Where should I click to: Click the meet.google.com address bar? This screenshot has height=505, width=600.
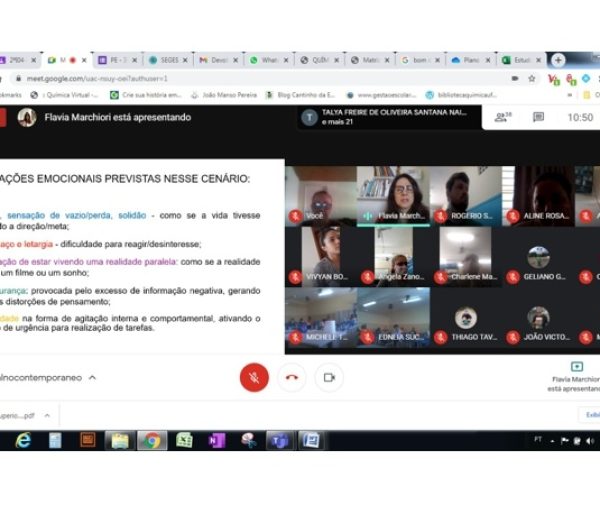point(250,78)
